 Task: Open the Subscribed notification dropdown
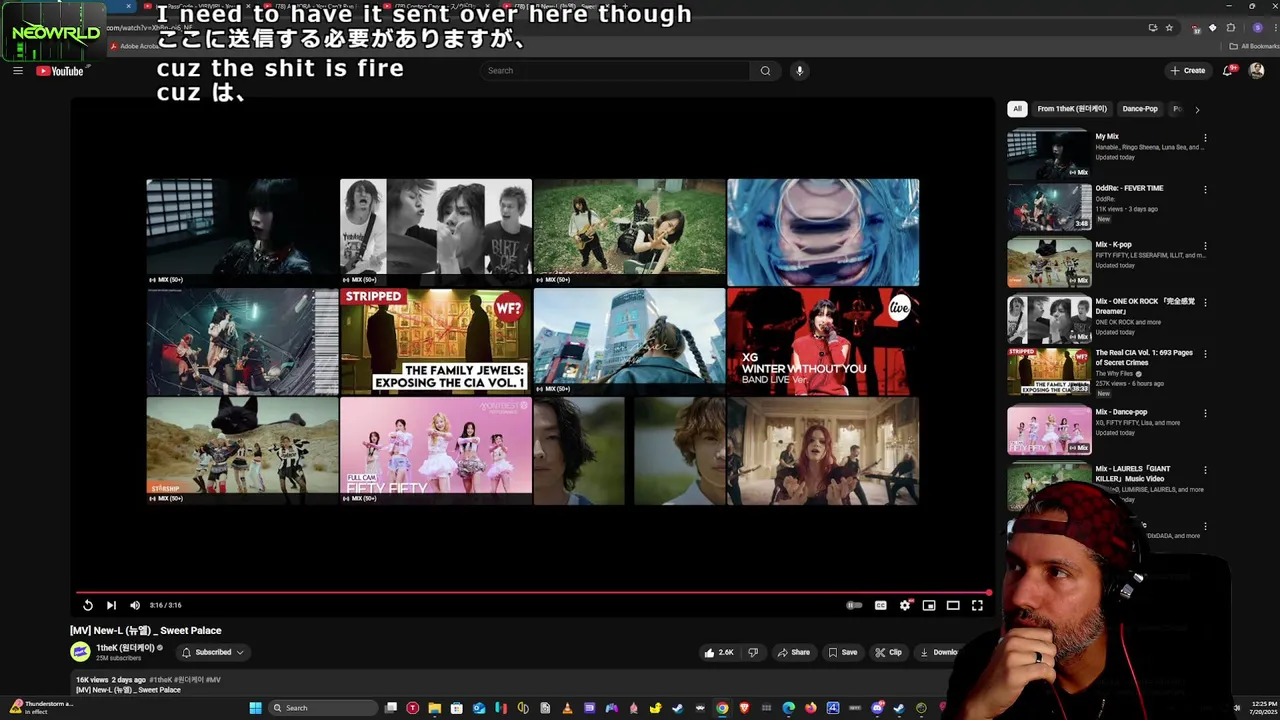(x=213, y=652)
